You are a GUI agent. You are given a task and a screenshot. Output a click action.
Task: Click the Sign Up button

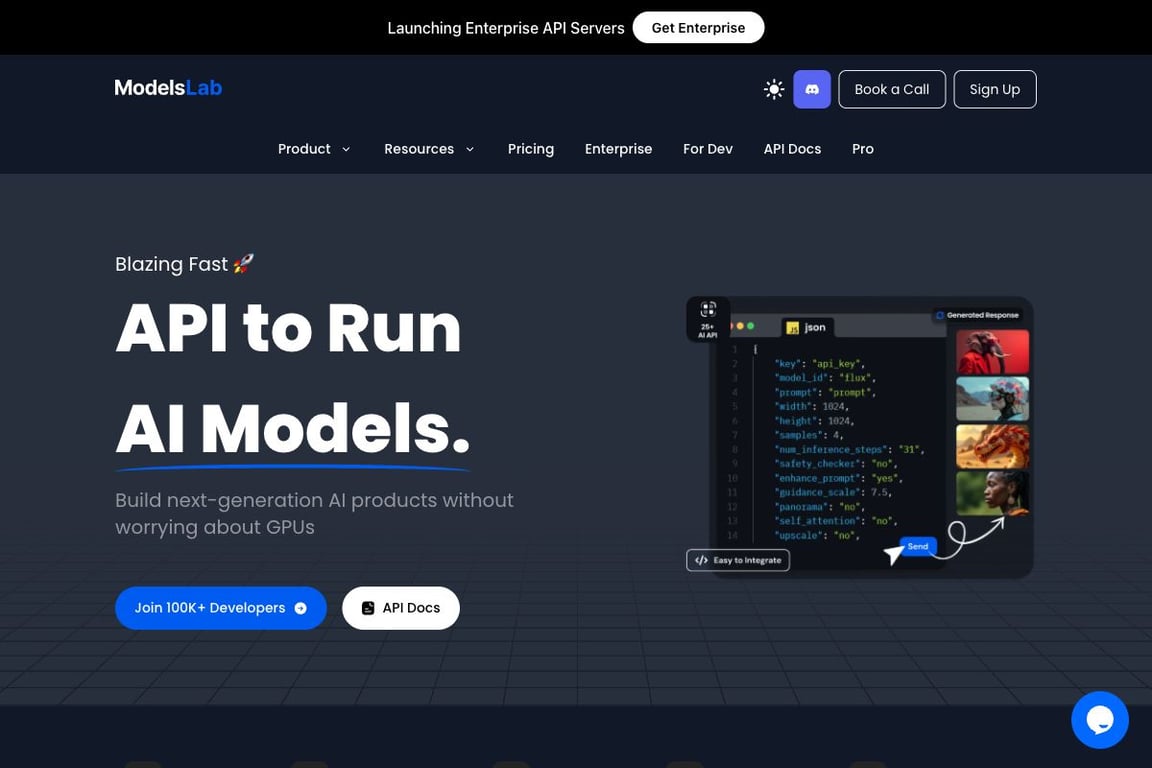coord(995,89)
